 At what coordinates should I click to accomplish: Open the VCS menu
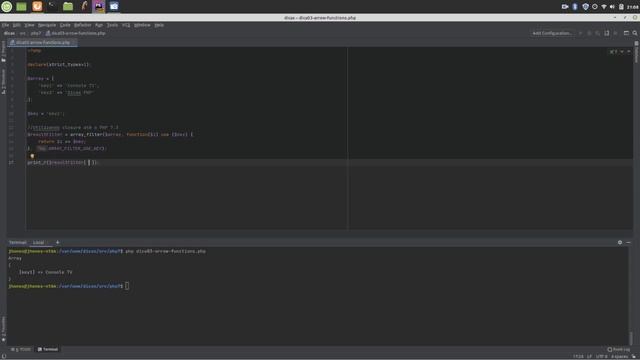126,25
